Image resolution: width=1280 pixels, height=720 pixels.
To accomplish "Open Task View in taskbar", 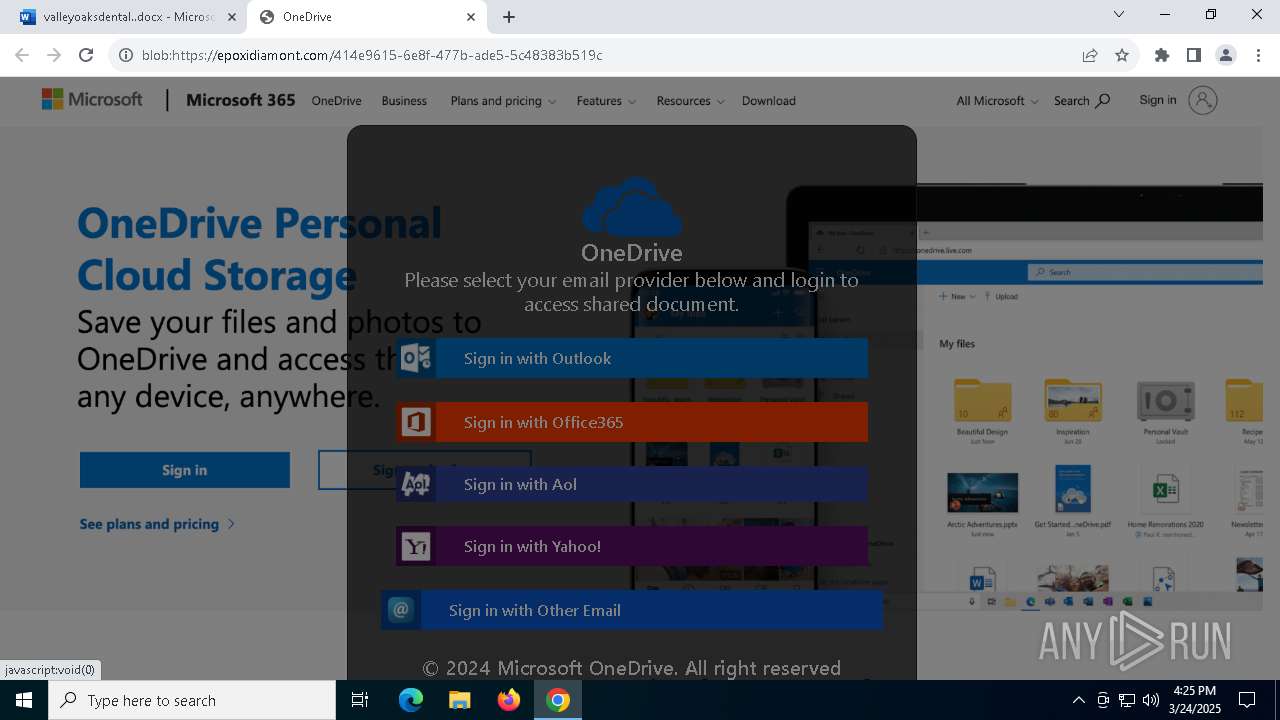I will pyautogui.click(x=360, y=700).
